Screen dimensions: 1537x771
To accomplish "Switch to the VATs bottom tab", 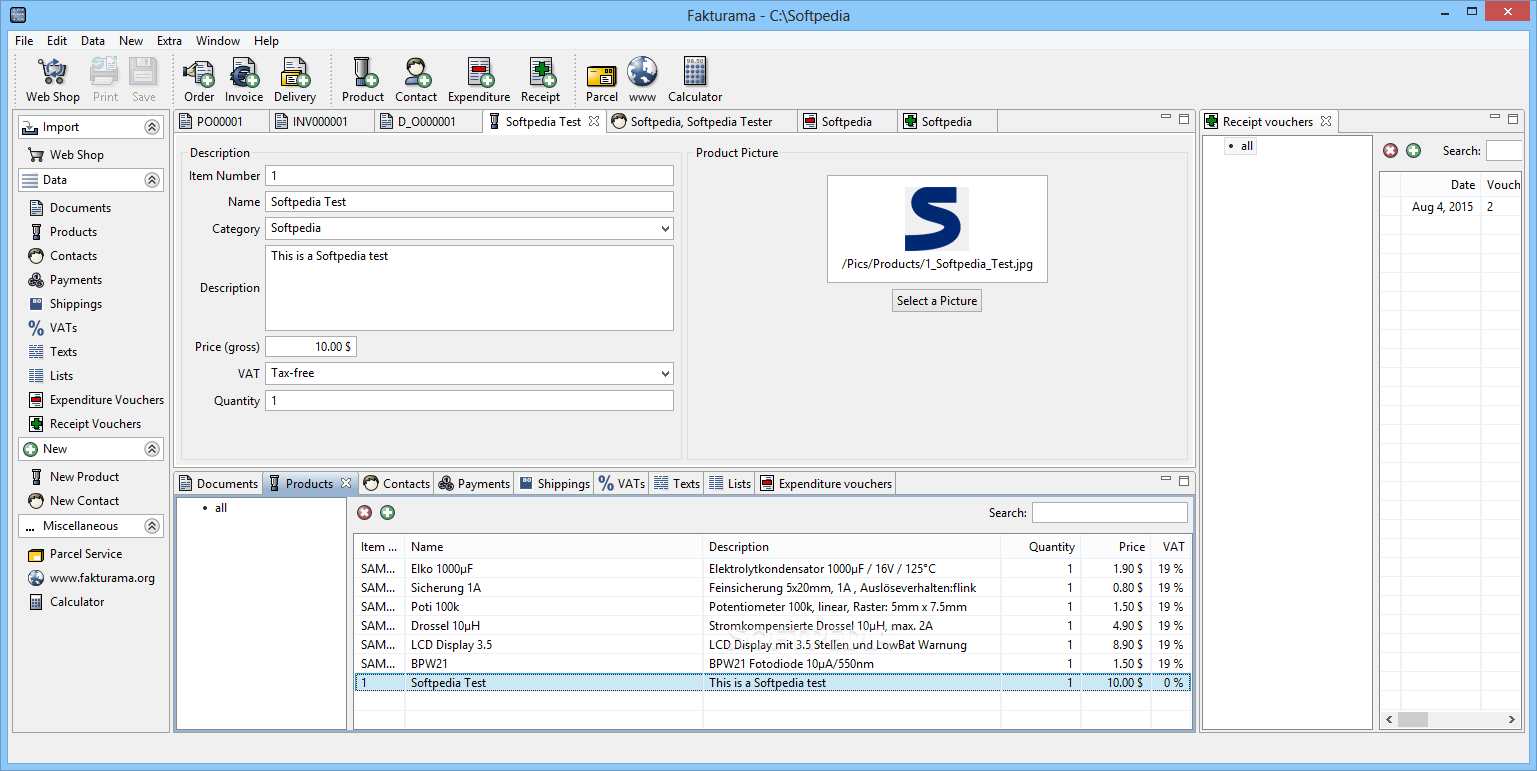I will pos(621,483).
